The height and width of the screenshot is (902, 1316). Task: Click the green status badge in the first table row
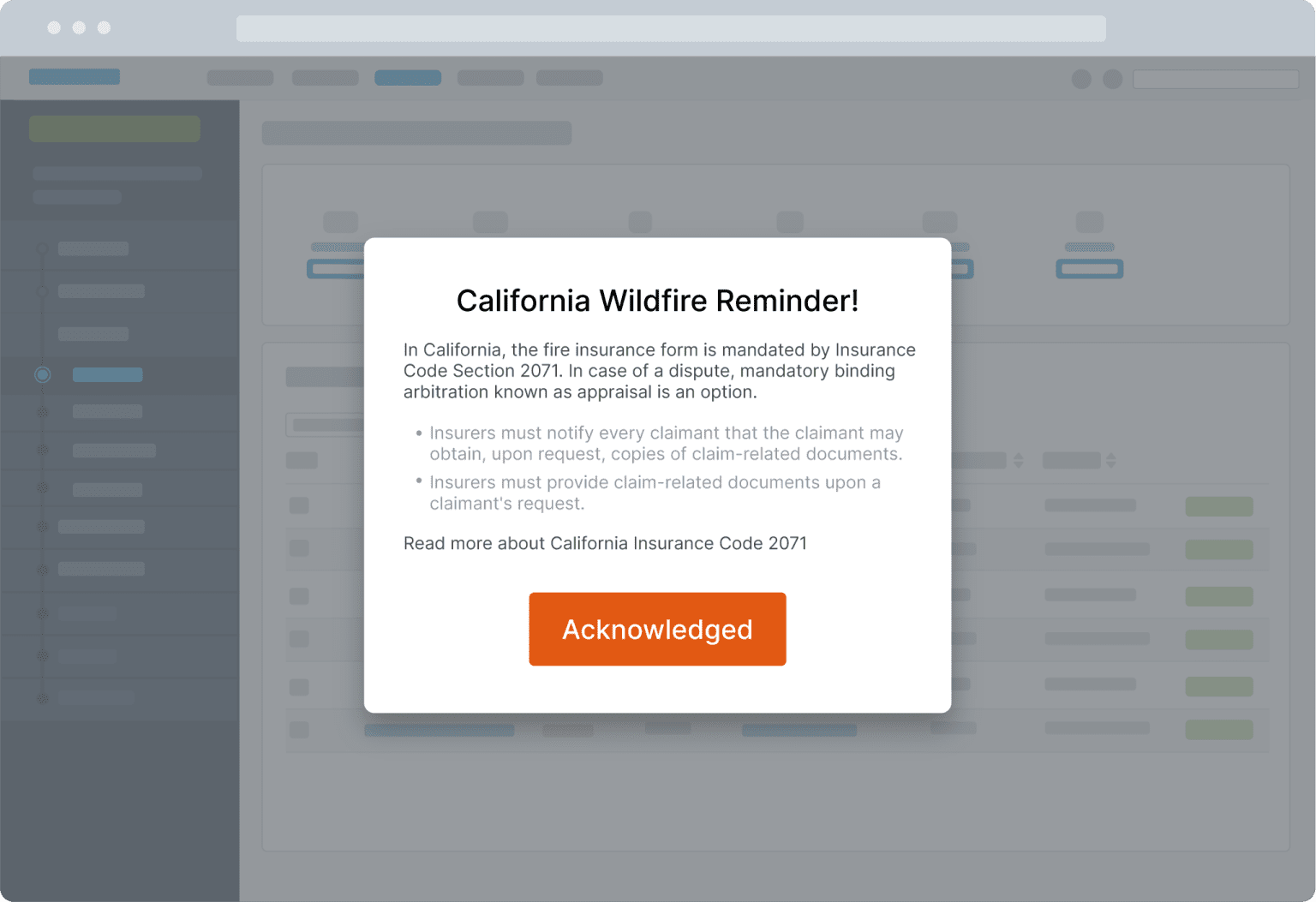tap(1218, 506)
